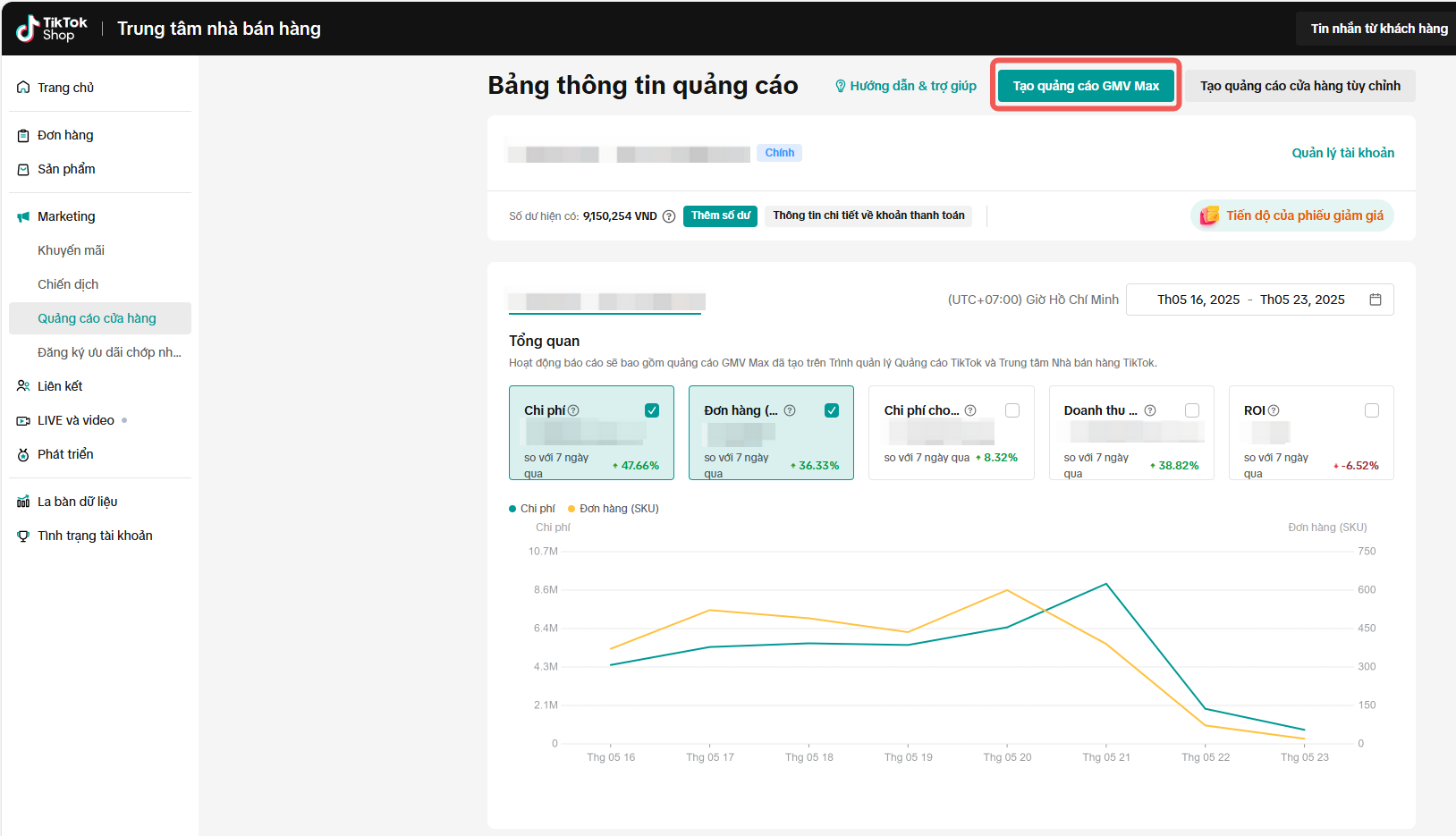Image resolution: width=1456 pixels, height=836 pixels.
Task: Enable the ROI metric checkbox
Action: (1371, 410)
